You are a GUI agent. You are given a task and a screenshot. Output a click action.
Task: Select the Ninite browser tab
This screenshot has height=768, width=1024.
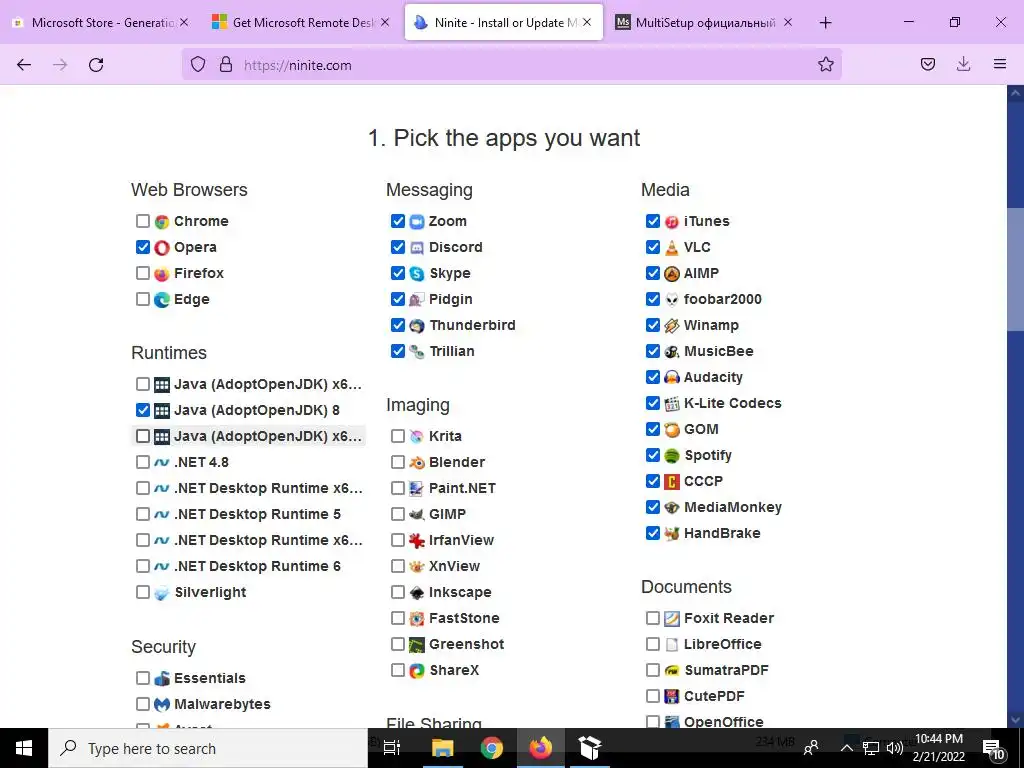(504, 22)
